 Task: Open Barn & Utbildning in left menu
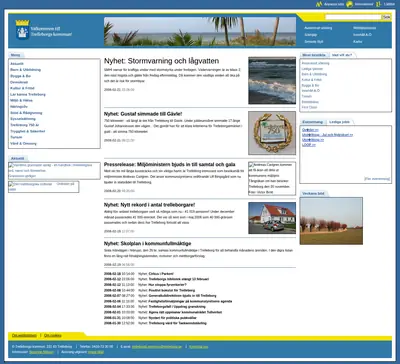[x=25, y=70]
